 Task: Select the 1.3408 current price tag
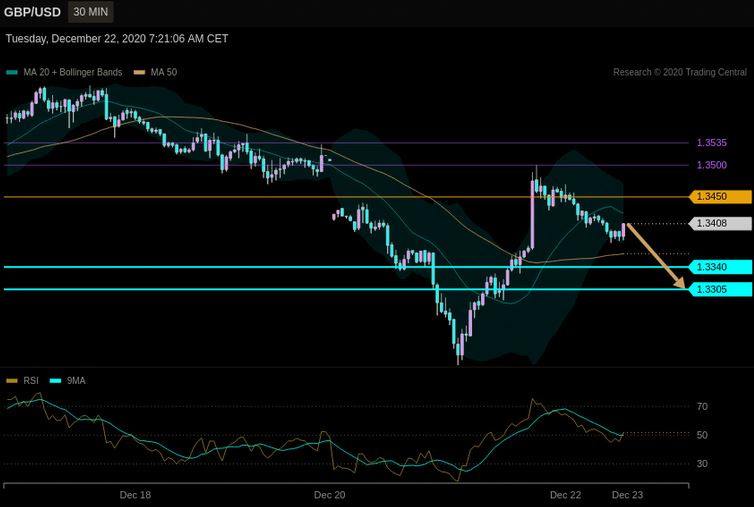720,223
